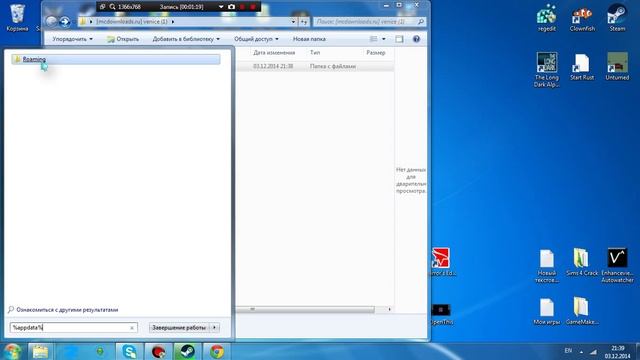This screenshot has width=640, height=360.
Task: Sort by Тип column header
Action: tap(315, 53)
